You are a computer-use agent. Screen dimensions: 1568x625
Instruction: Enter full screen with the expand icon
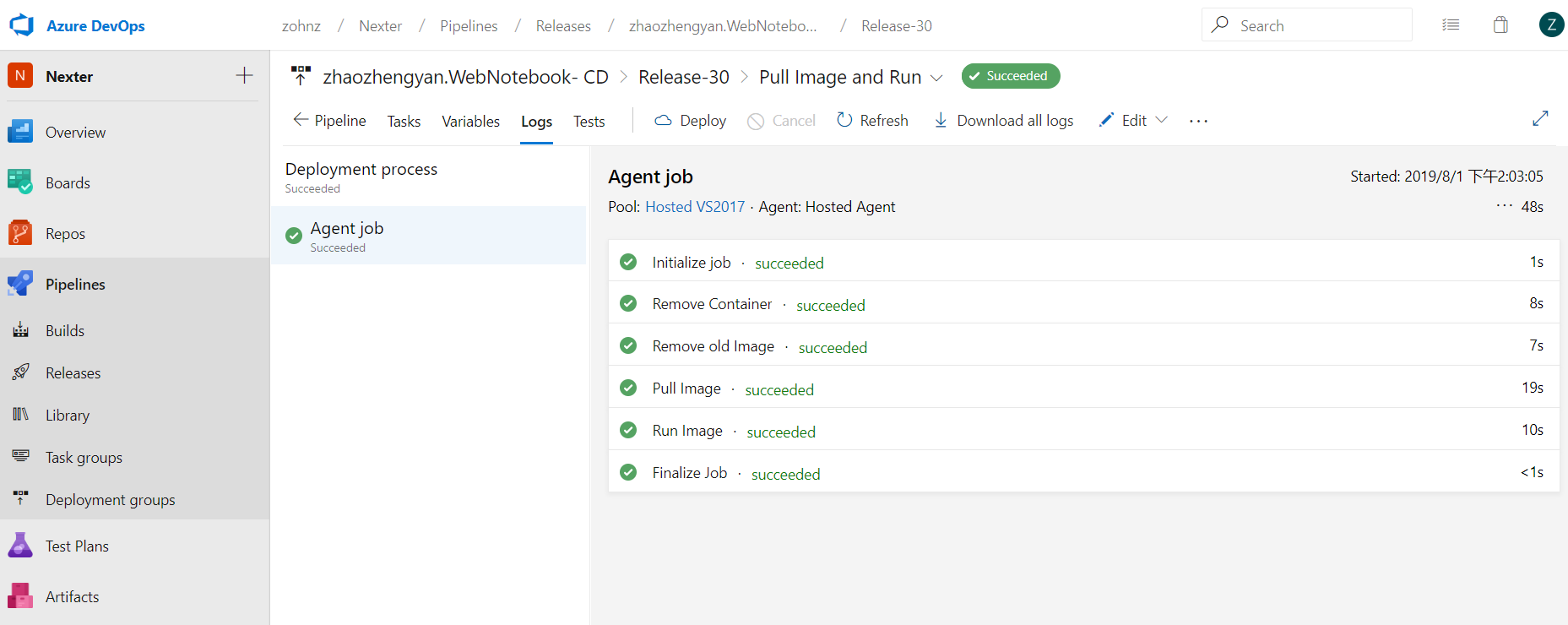[1540, 119]
